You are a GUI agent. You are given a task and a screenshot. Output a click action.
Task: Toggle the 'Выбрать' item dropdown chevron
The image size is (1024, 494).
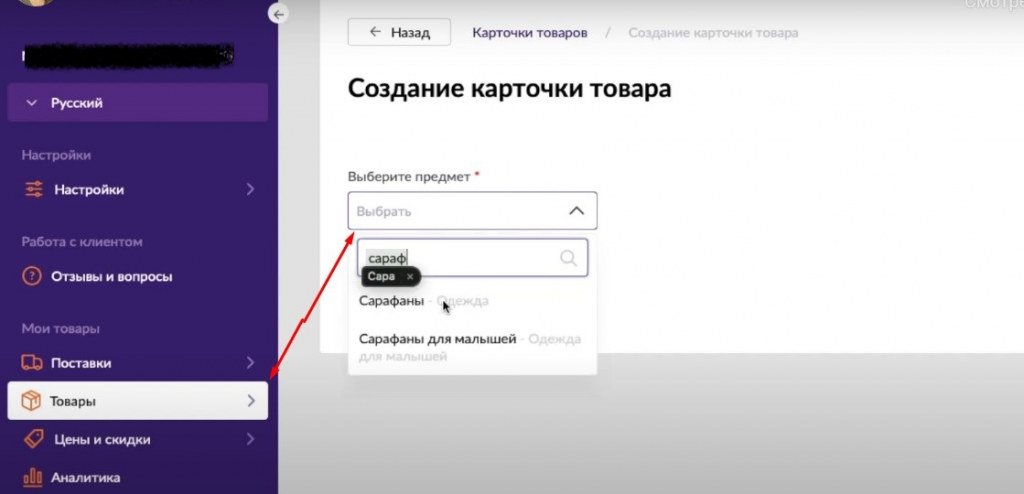[576, 211]
